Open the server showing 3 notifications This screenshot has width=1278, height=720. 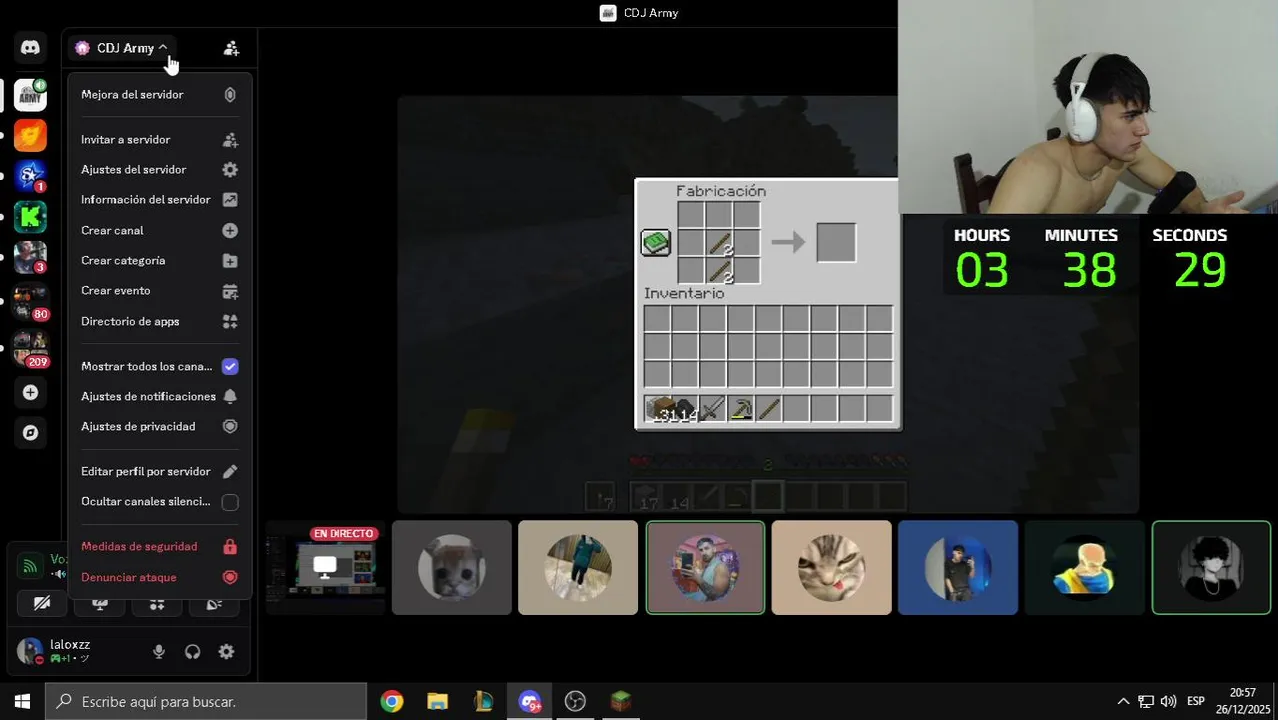point(30,257)
